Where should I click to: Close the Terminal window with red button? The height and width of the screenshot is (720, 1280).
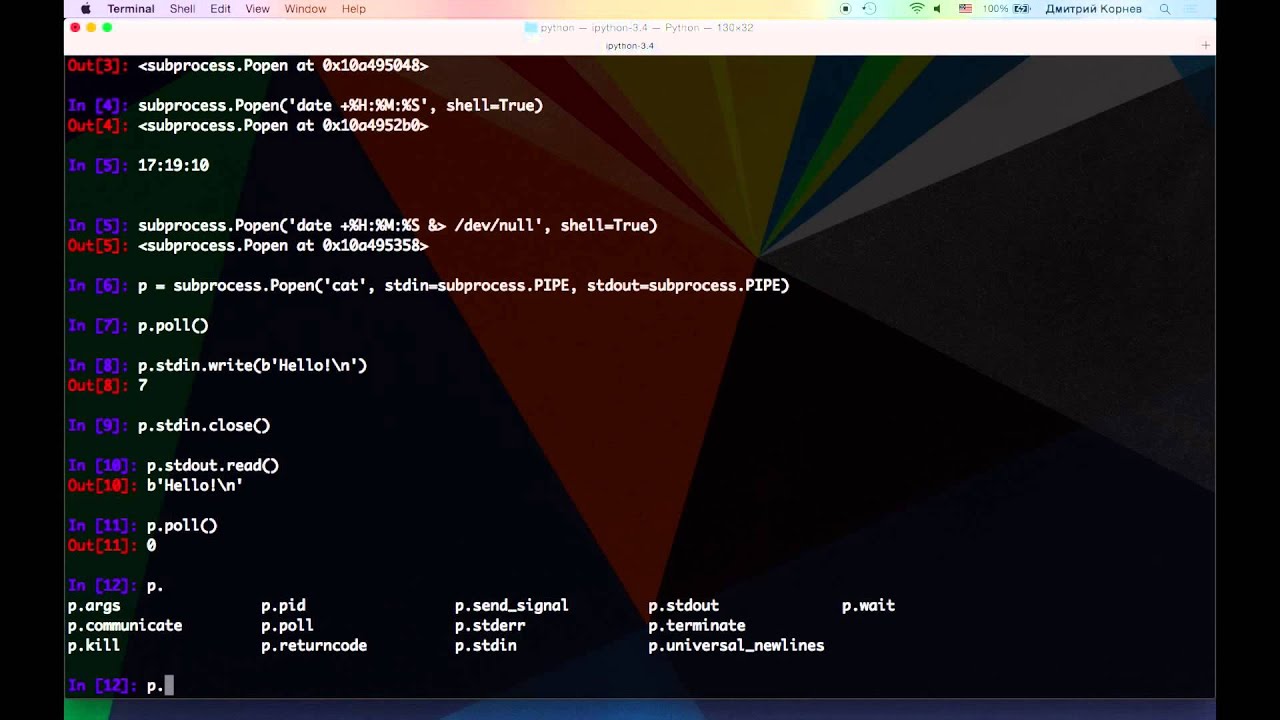click(x=75, y=28)
